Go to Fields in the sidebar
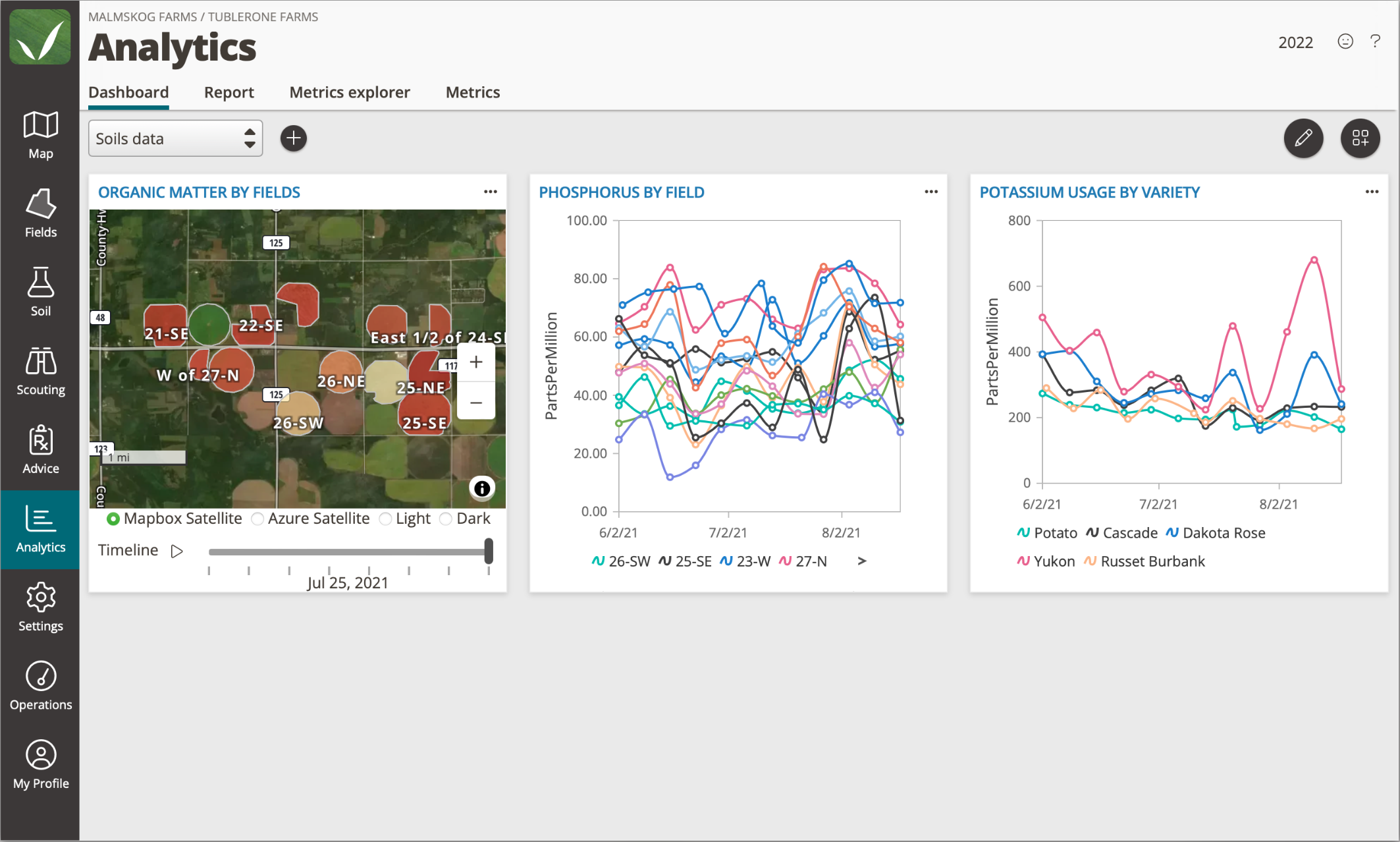Screen dimensions: 1400x842 pos(40,214)
